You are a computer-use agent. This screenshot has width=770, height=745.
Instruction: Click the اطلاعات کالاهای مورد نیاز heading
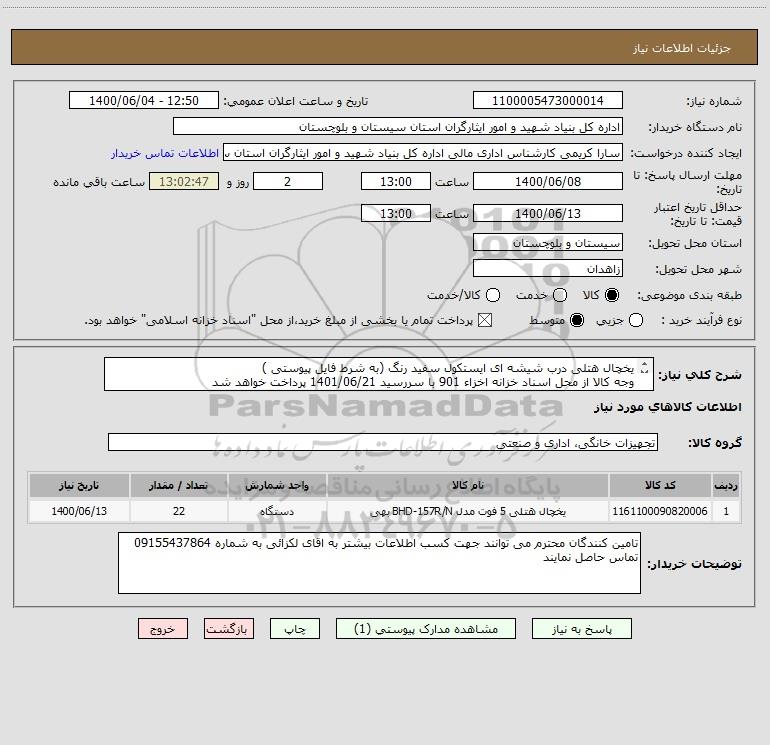click(668, 407)
